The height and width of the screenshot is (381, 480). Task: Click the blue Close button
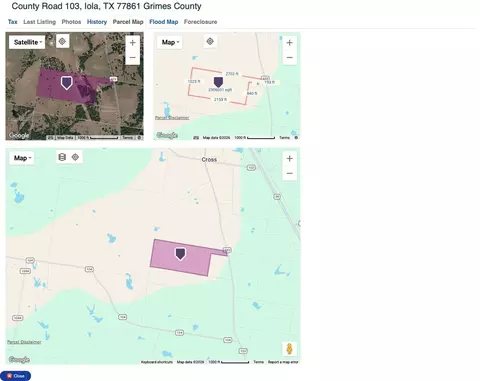click(16, 376)
